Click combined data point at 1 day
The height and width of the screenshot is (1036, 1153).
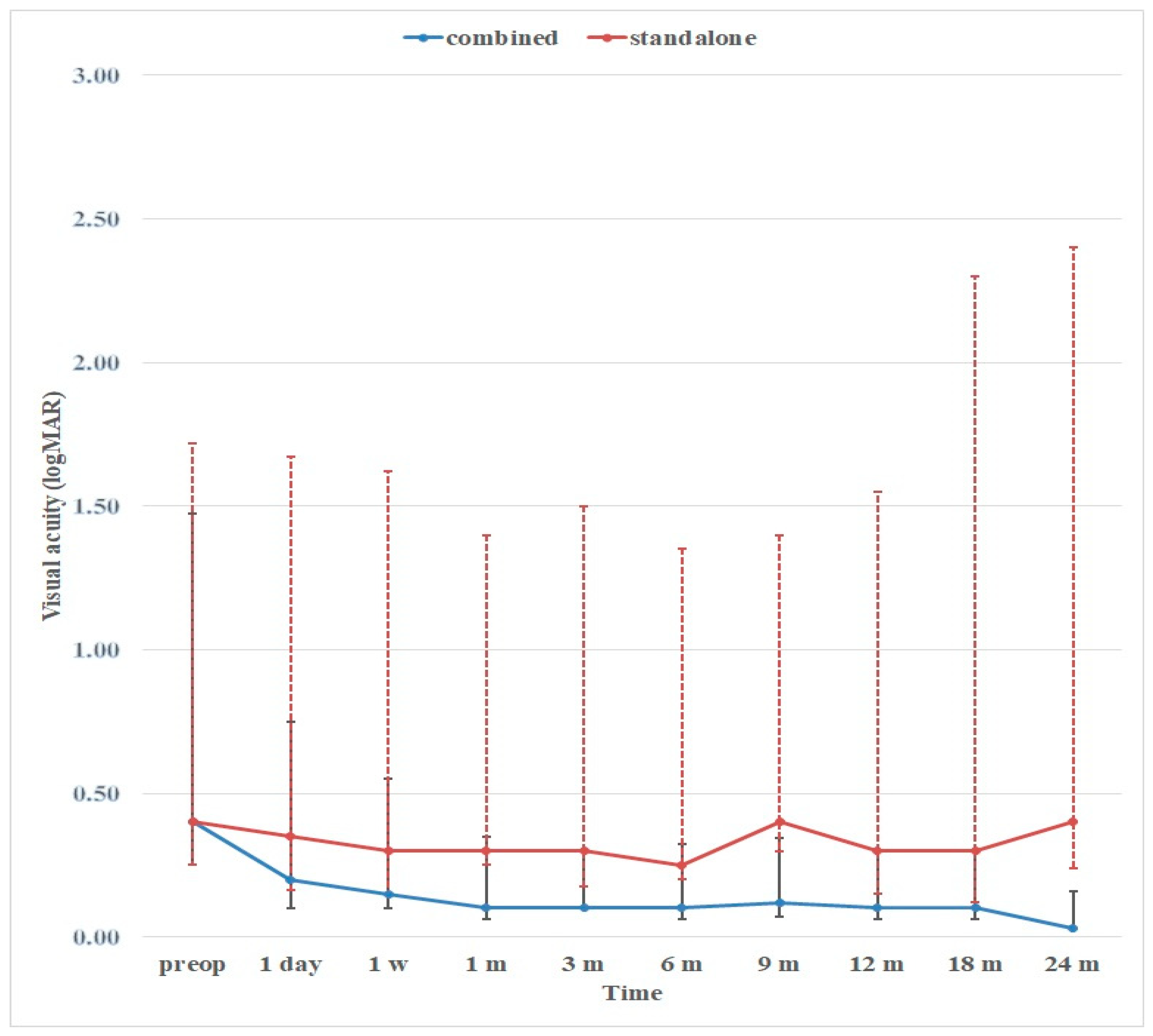290,880
